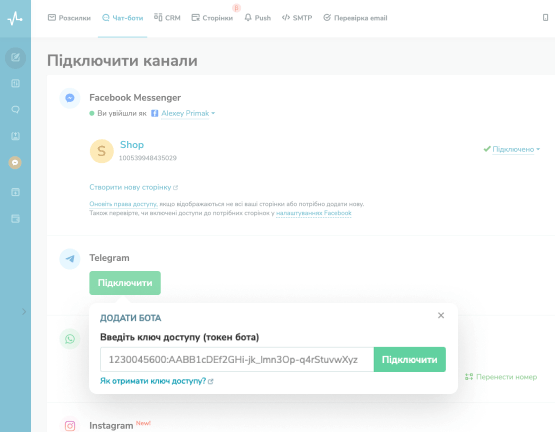Open the CRM tab
Image resolution: width=555 pixels, height=432 pixels.
(167, 17)
